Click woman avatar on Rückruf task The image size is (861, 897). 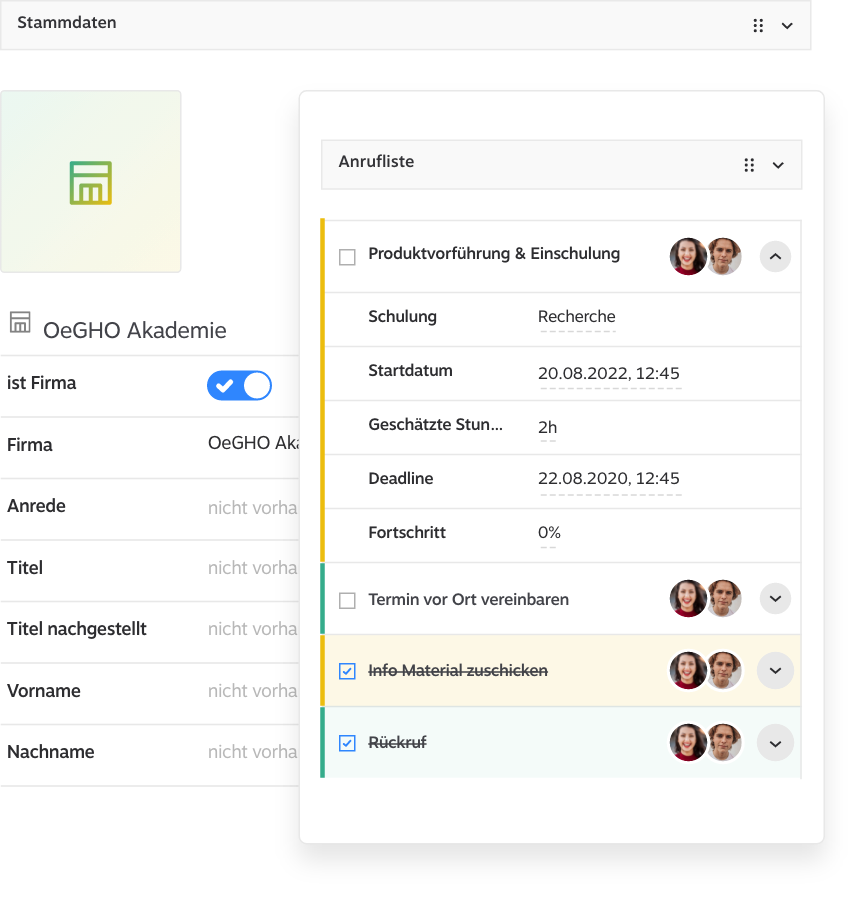688,743
